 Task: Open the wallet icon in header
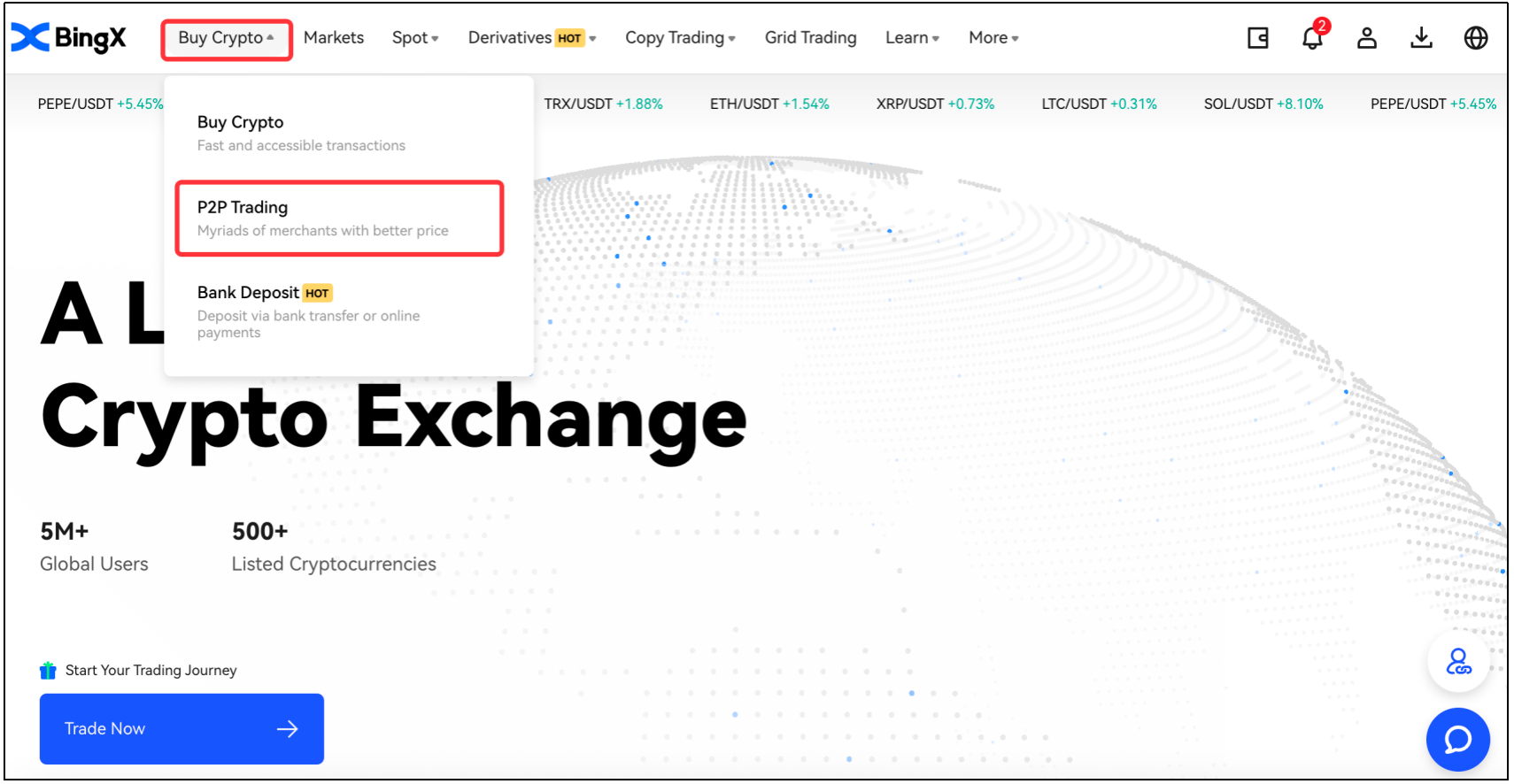coord(1257,38)
